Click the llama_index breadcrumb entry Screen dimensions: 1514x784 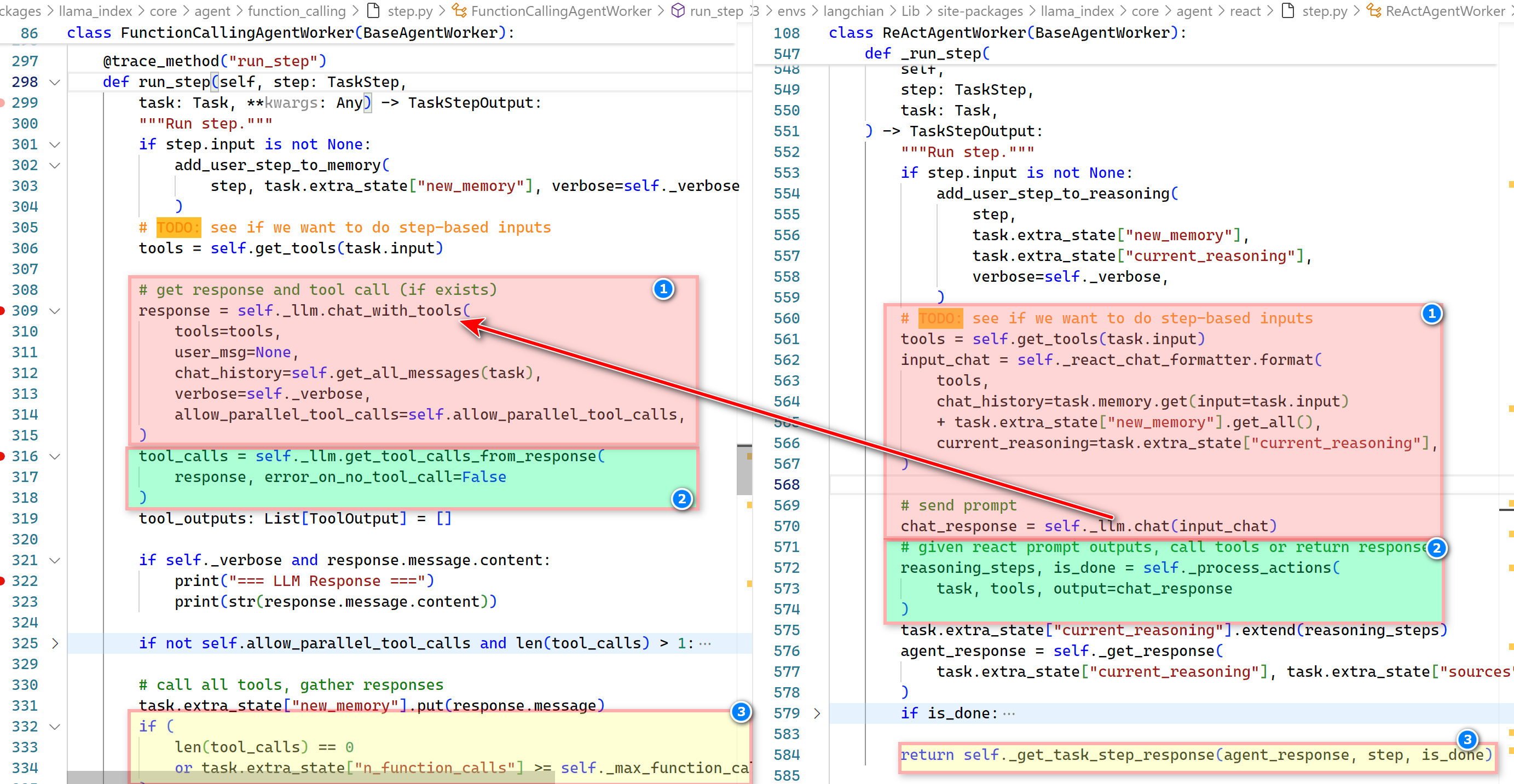[x=96, y=10]
